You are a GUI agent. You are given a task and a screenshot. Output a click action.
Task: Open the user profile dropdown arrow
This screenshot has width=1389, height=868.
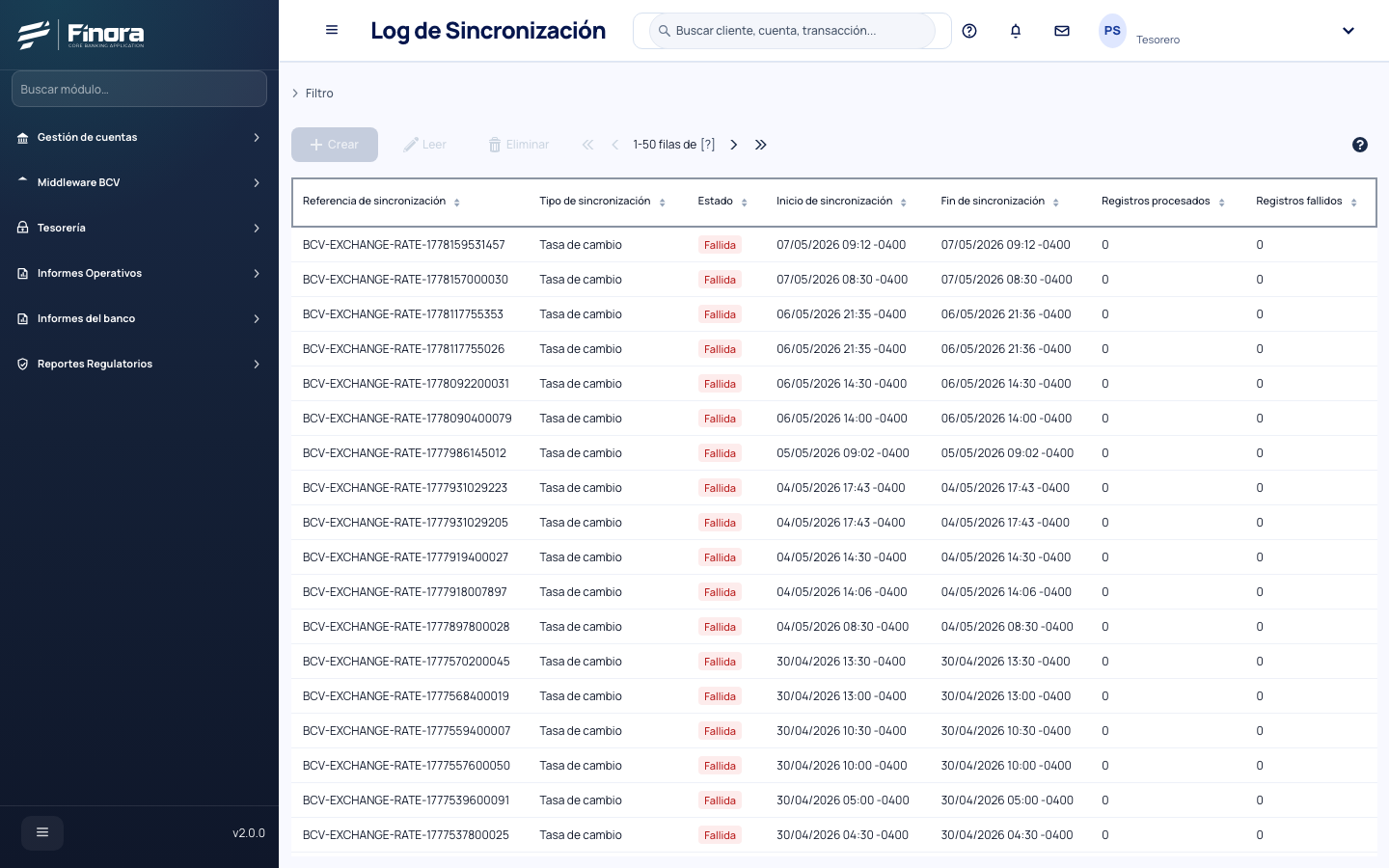(1348, 31)
